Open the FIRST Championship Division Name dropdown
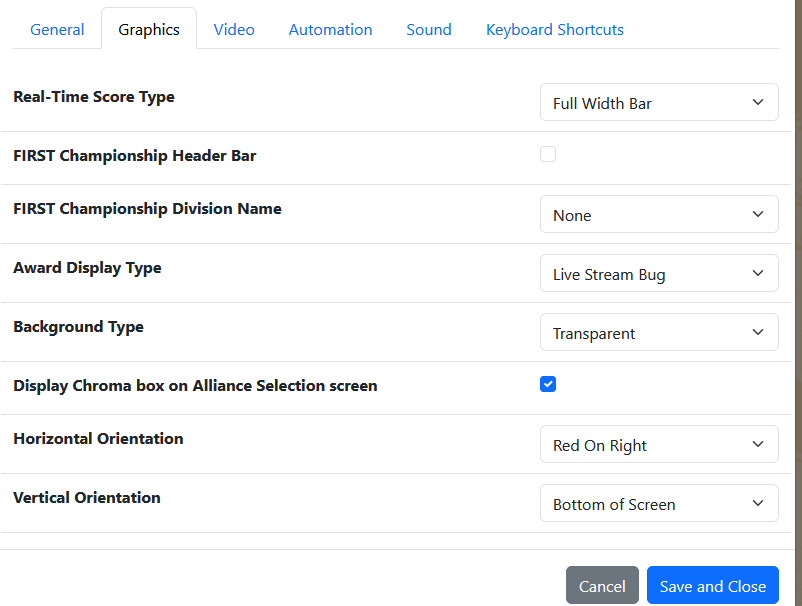This screenshot has height=606, width=802. tap(658, 215)
